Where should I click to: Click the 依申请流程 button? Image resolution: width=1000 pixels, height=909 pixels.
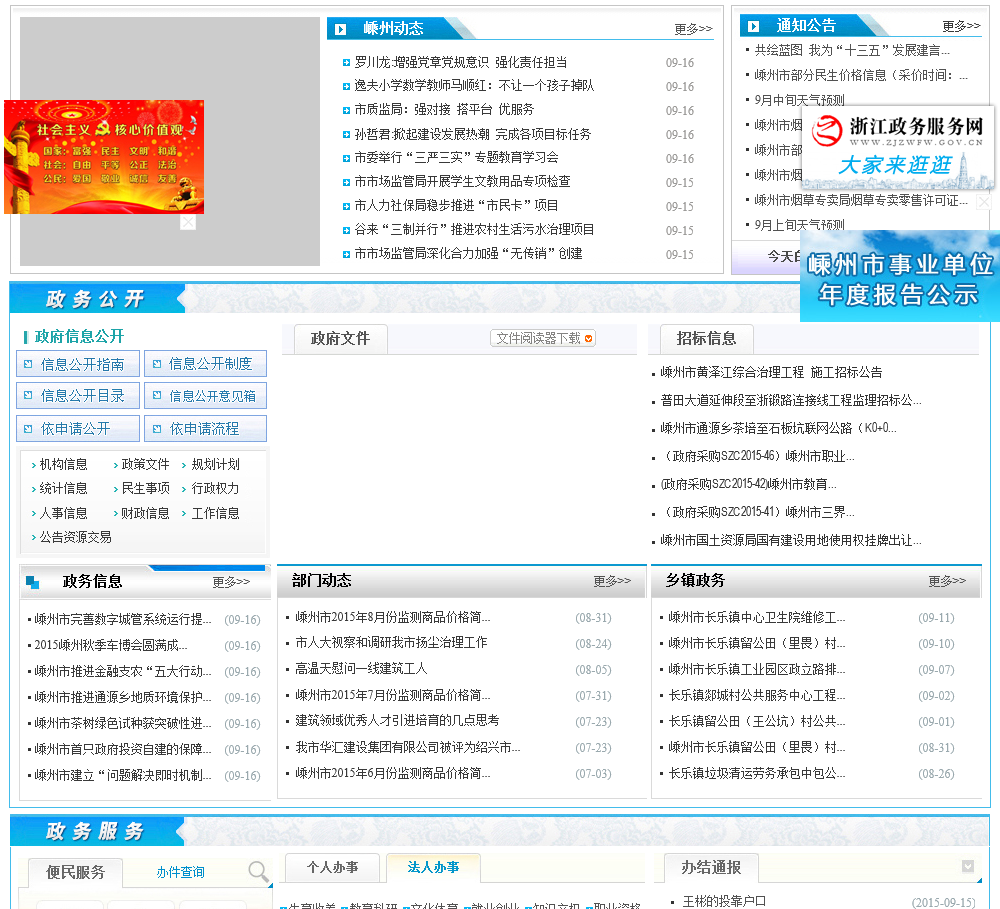(x=205, y=429)
